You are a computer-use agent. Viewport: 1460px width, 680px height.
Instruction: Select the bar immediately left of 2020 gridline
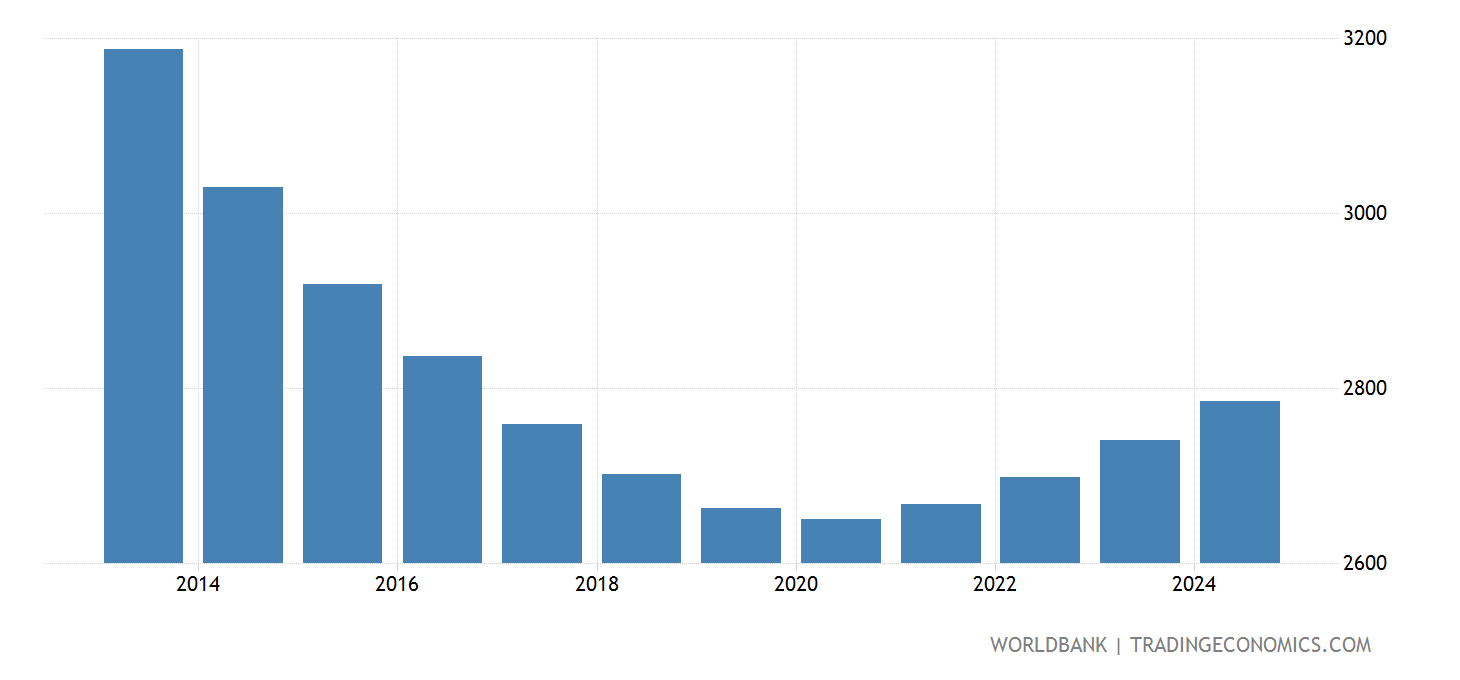pos(740,535)
